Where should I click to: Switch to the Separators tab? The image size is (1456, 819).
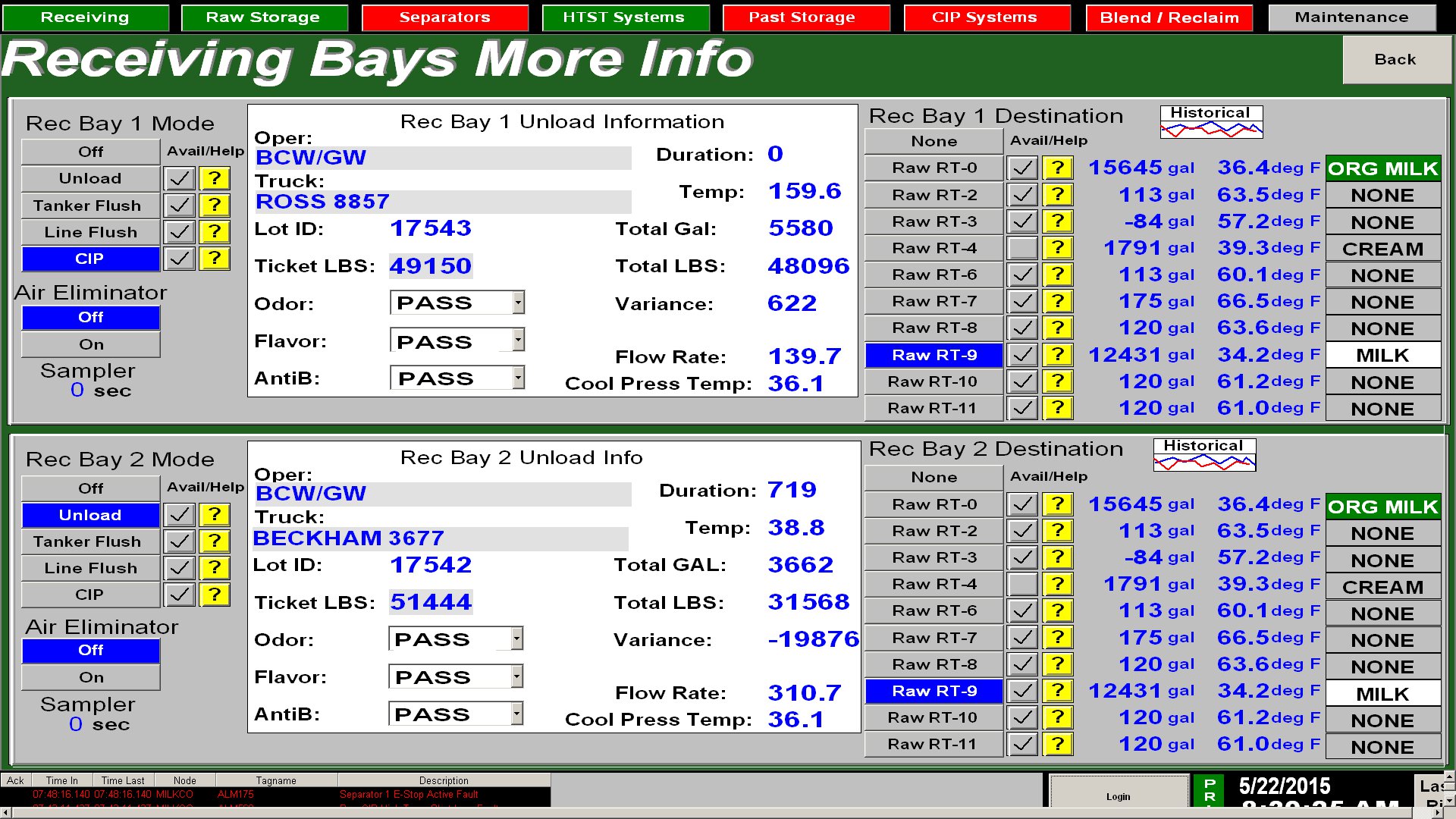click(444, 17)
